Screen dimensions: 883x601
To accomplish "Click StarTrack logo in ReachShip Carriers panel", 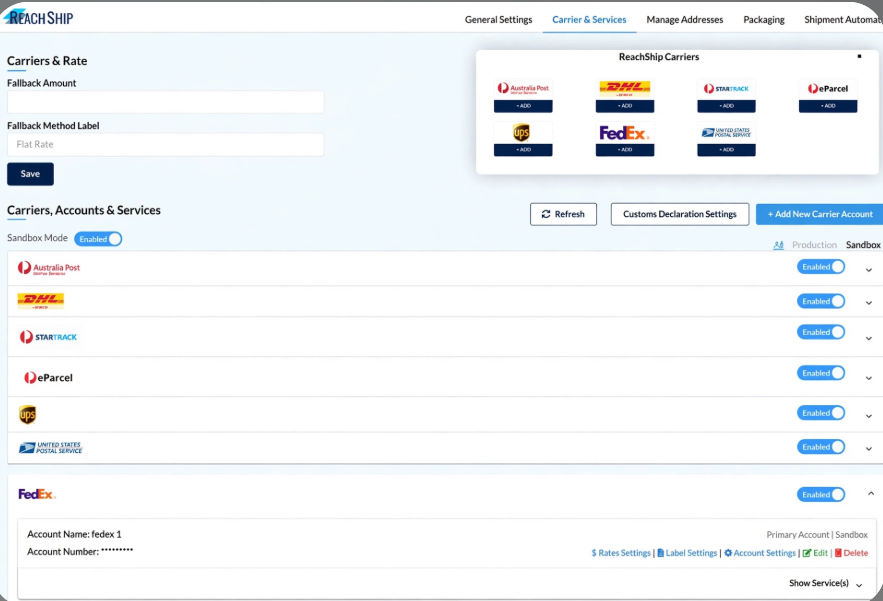I will tap(726, 88).
